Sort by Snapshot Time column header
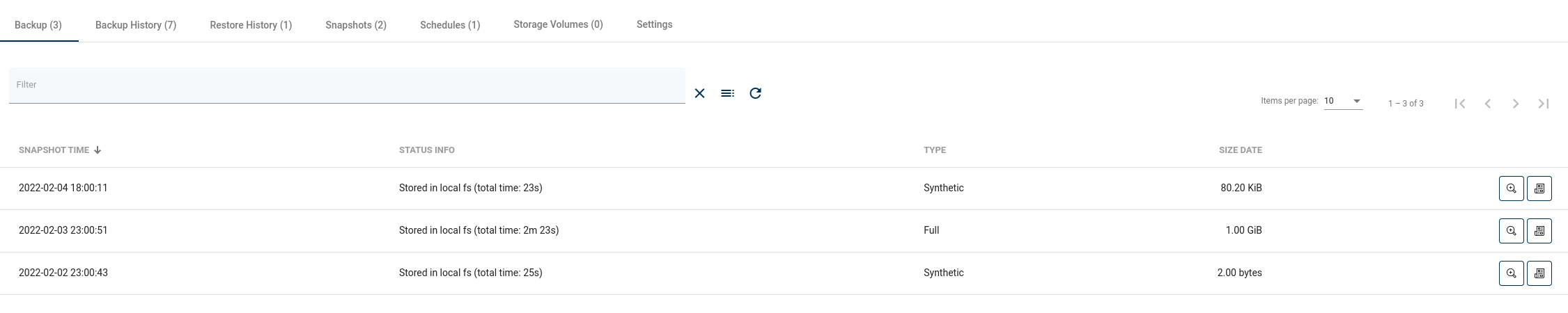The height and width of the screenshot is (313, 1568). point(54,150)
